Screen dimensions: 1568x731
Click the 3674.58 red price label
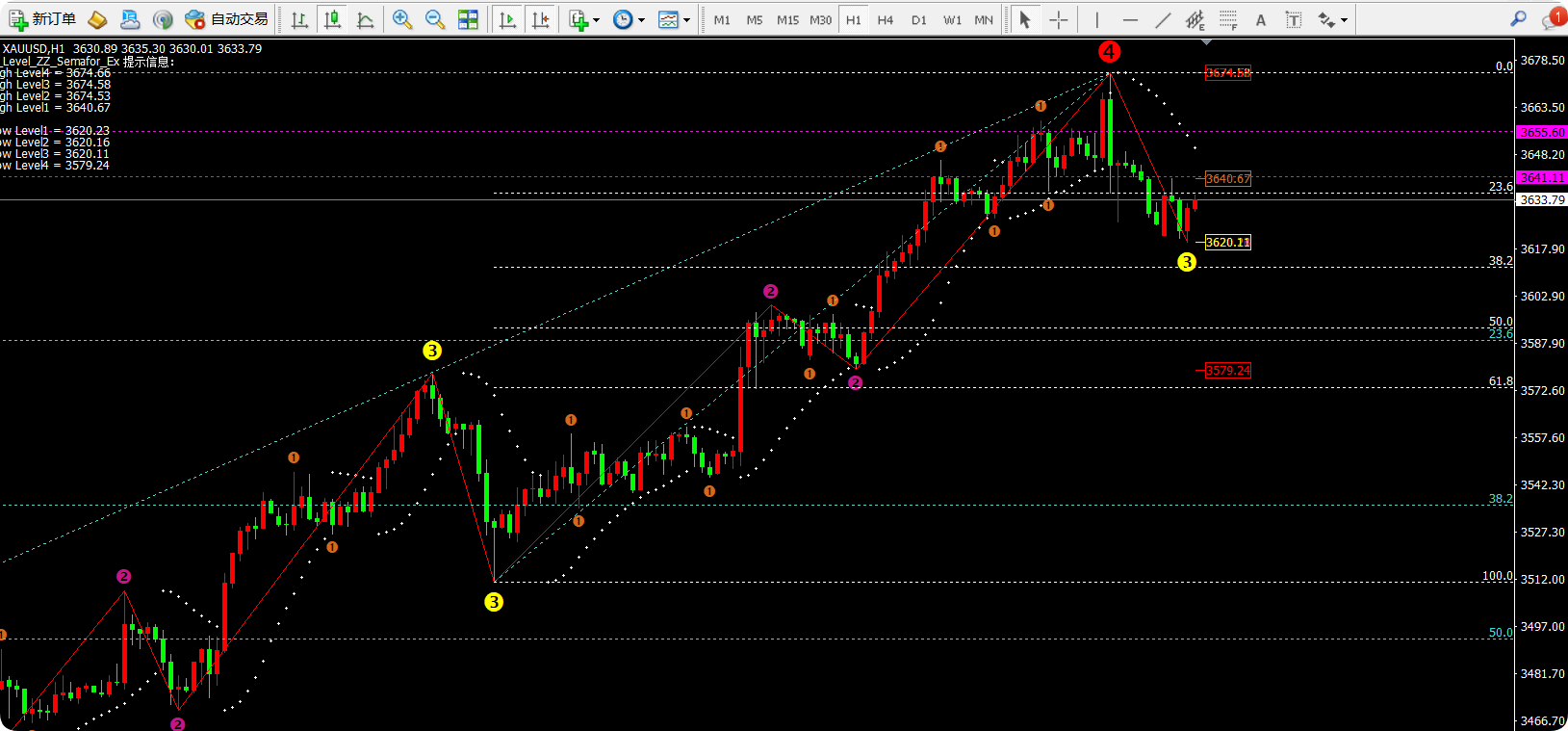(x=1228, y=72)
